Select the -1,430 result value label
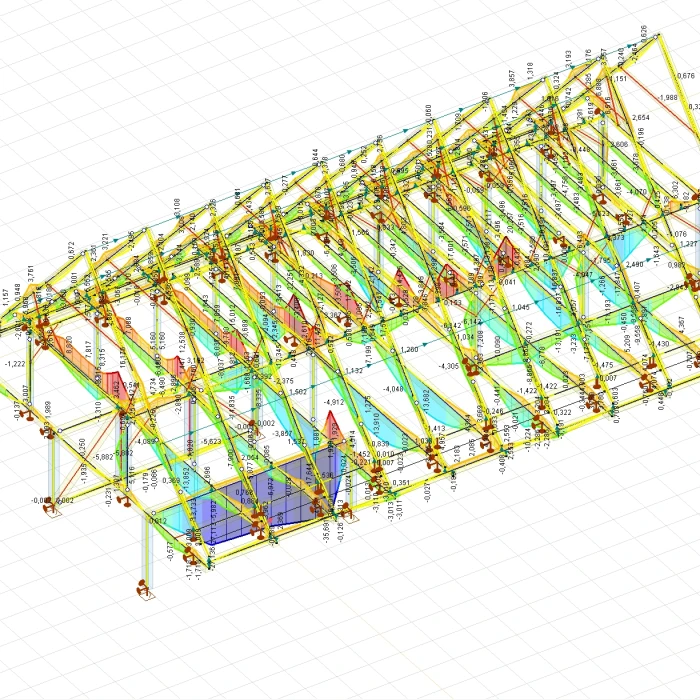Screen dimensions: 700x700 [659, 344]
